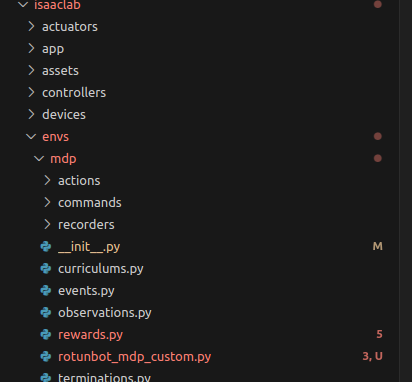Click the Python icon of events.py
The image size is (412, 382).
click(x=46, y=291)
